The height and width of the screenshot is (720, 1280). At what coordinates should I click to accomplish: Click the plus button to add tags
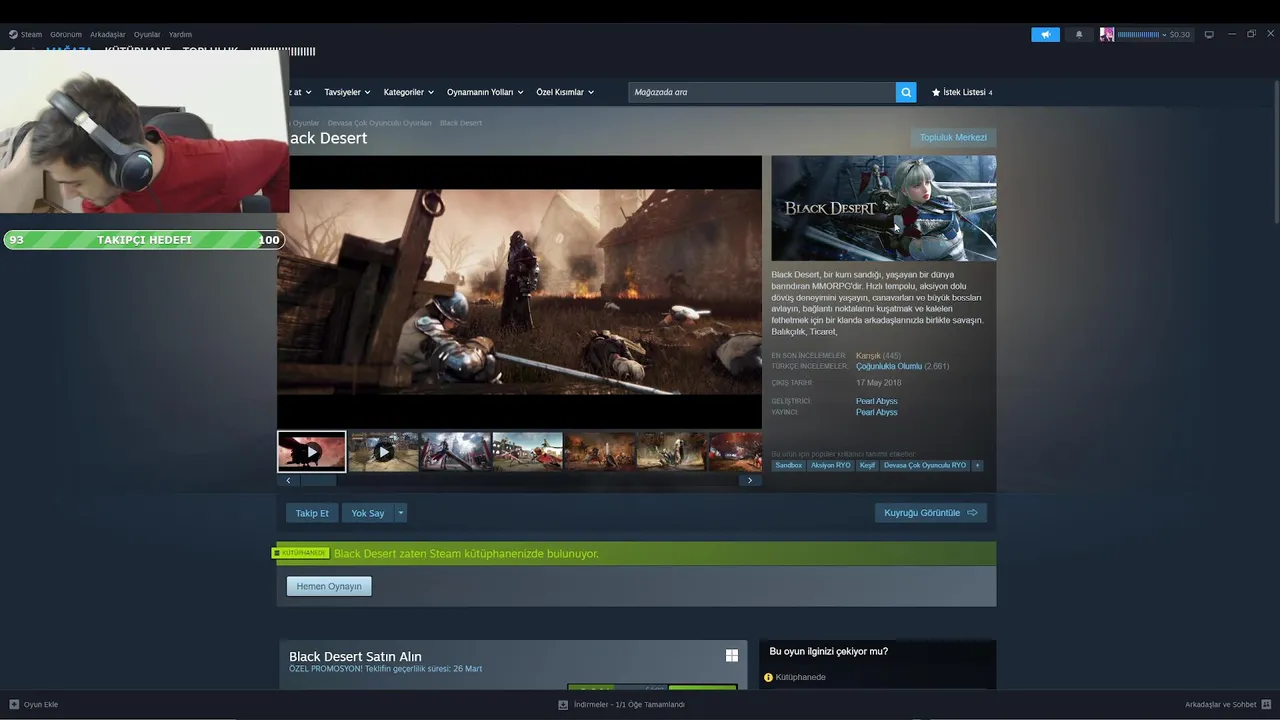click(x=977, y=465)
